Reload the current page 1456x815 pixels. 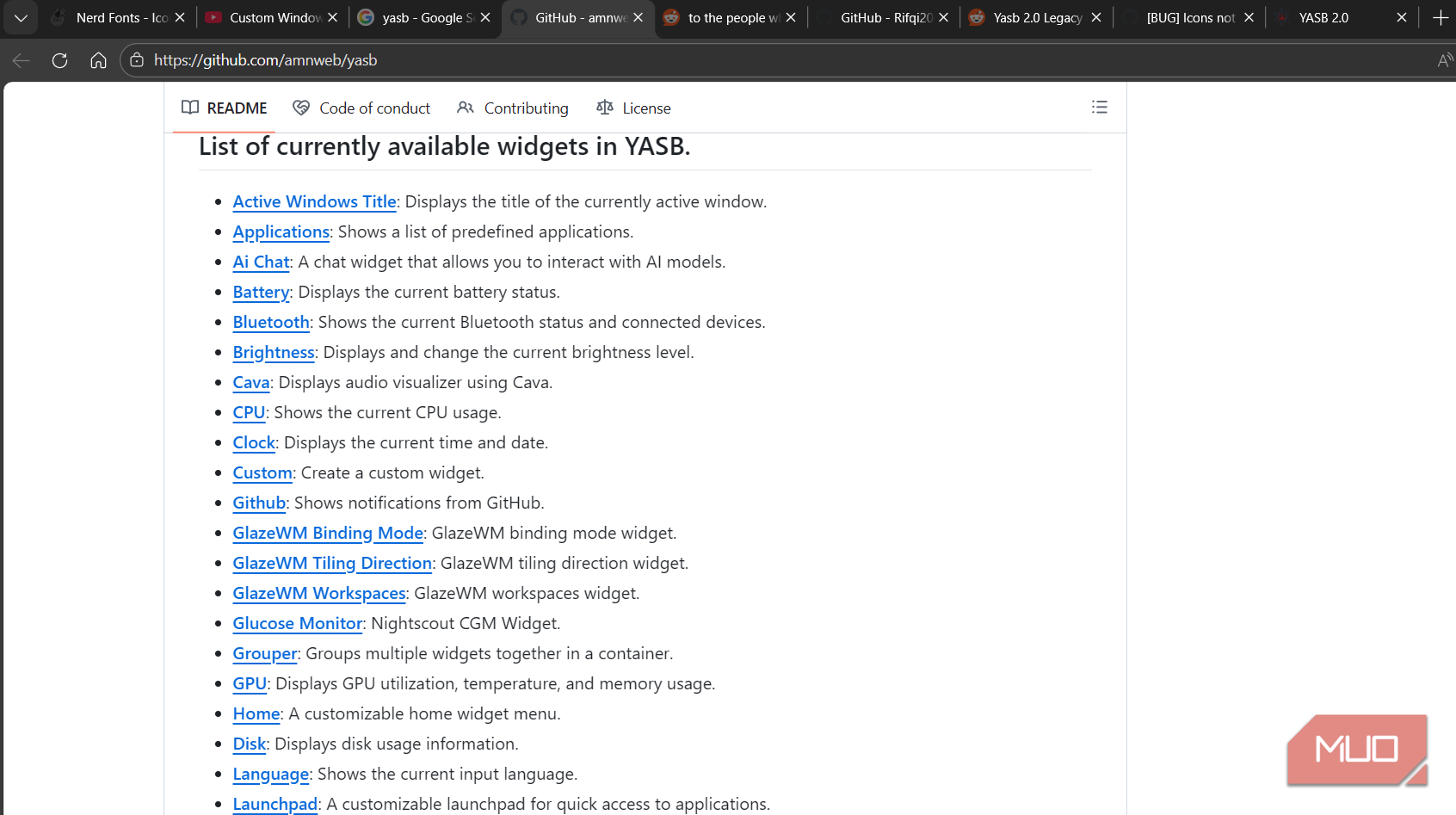click(x=59, y=60)
